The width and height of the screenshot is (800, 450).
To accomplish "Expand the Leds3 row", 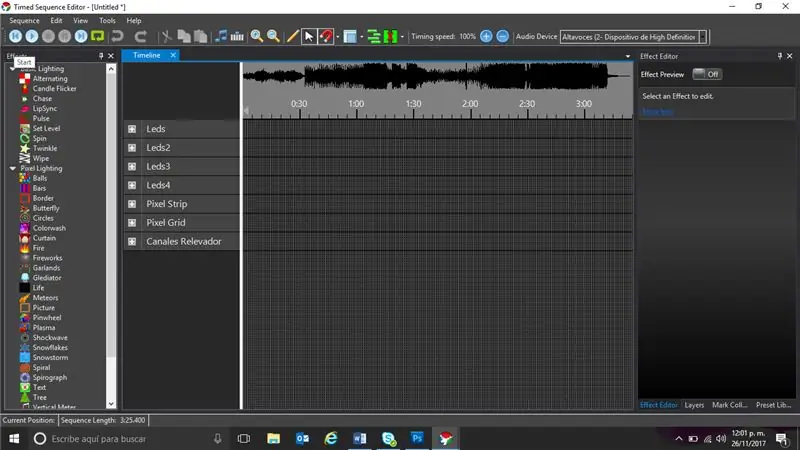I will 132,166.
